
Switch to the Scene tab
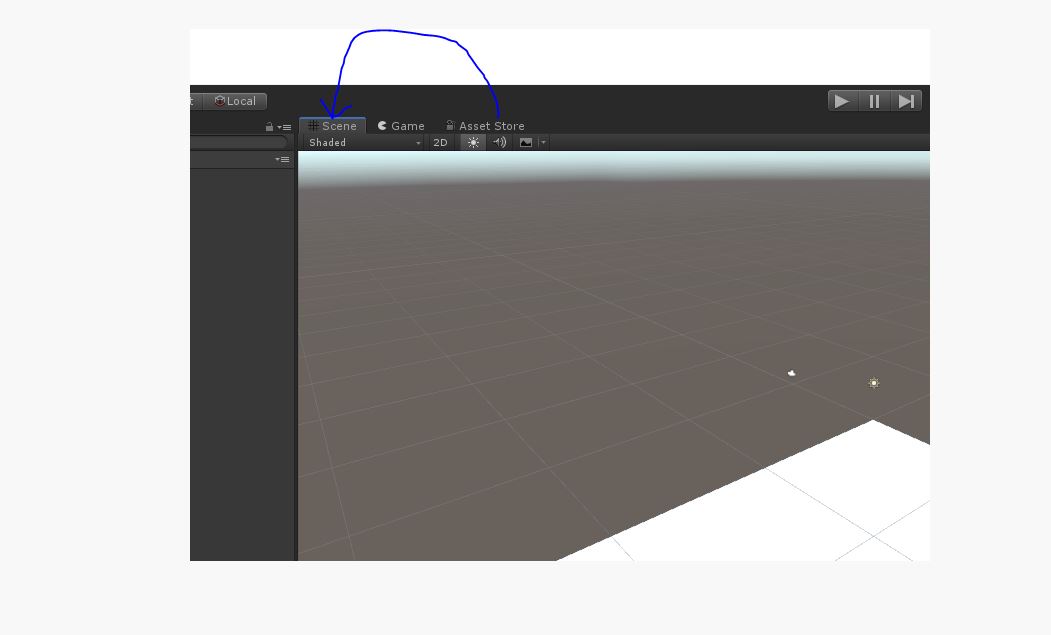pyautogui.click(x=332, y=126)
